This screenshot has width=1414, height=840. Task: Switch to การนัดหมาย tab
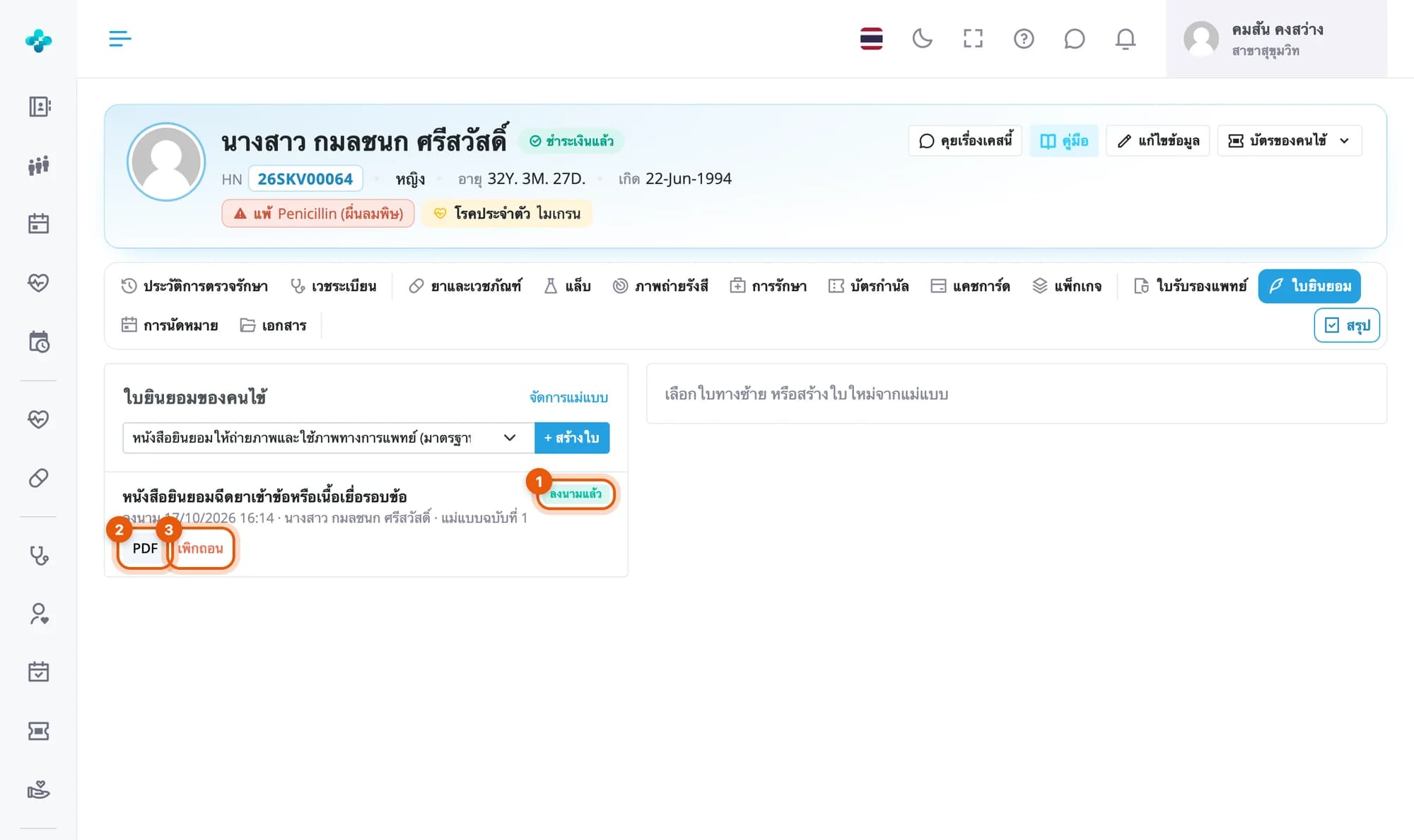pos(170,325)
